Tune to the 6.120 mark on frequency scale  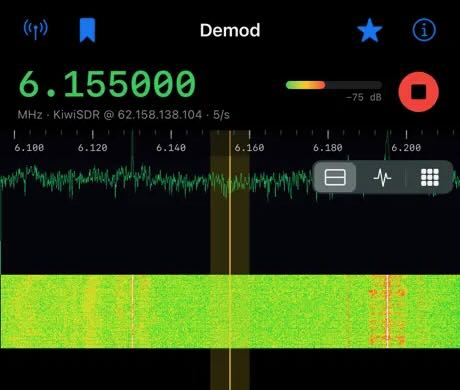pyautogui.click(x=93, y=147)
